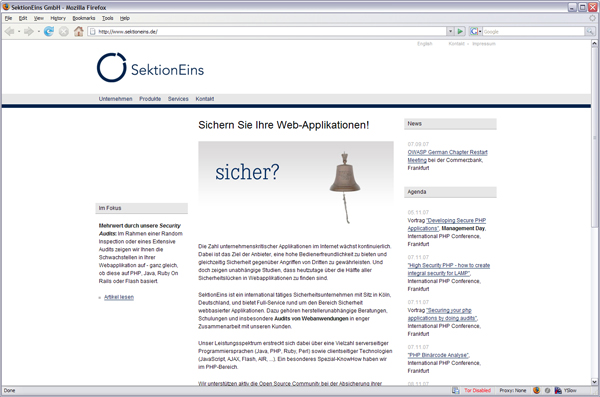This screenshot has width=600, height=397.
Task: Click the bell 'sicher?' banner image
Action: (x=296, y=183)
